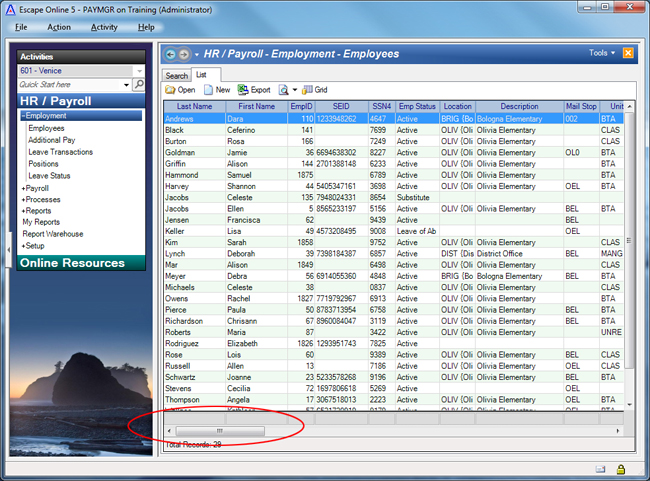The height and width of the screenshot is (481, 650).
Task: Click the forward navigation arrow icon
Action: pyautogui.click(x=184, y=54)
